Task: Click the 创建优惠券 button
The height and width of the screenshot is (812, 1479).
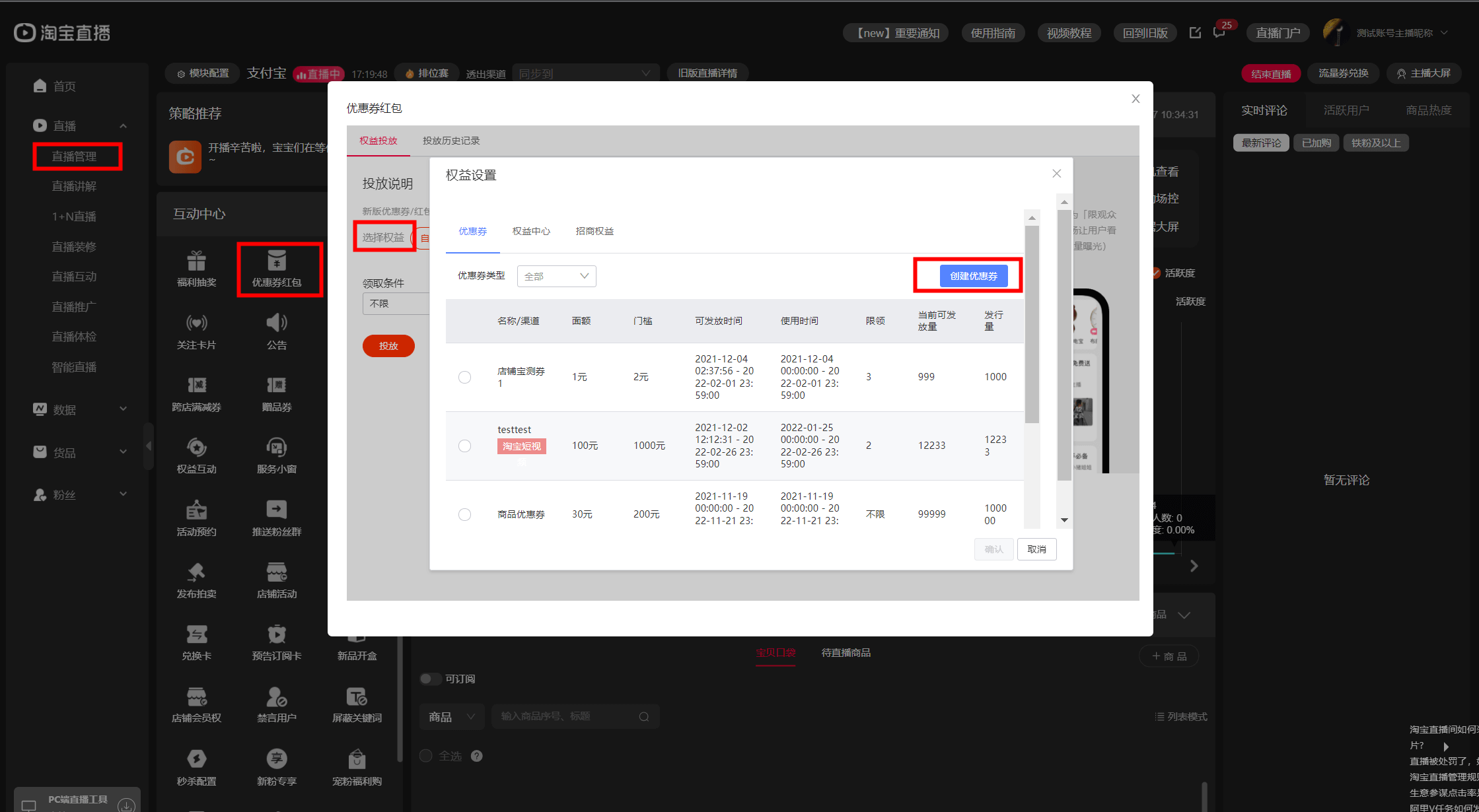Action: 973,276
